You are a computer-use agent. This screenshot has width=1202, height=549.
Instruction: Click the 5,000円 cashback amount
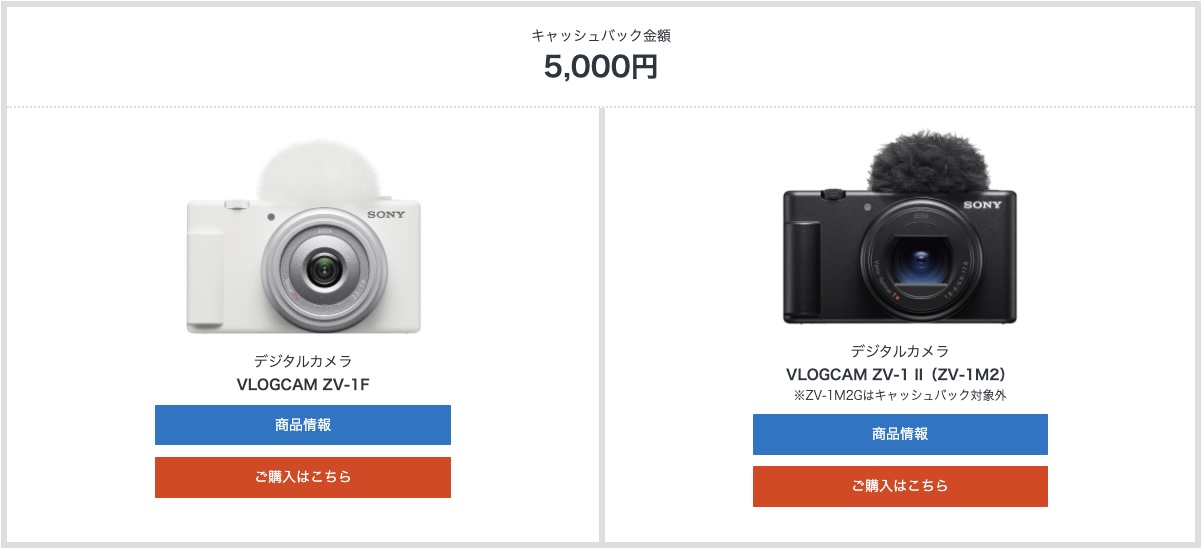point(601,67)
